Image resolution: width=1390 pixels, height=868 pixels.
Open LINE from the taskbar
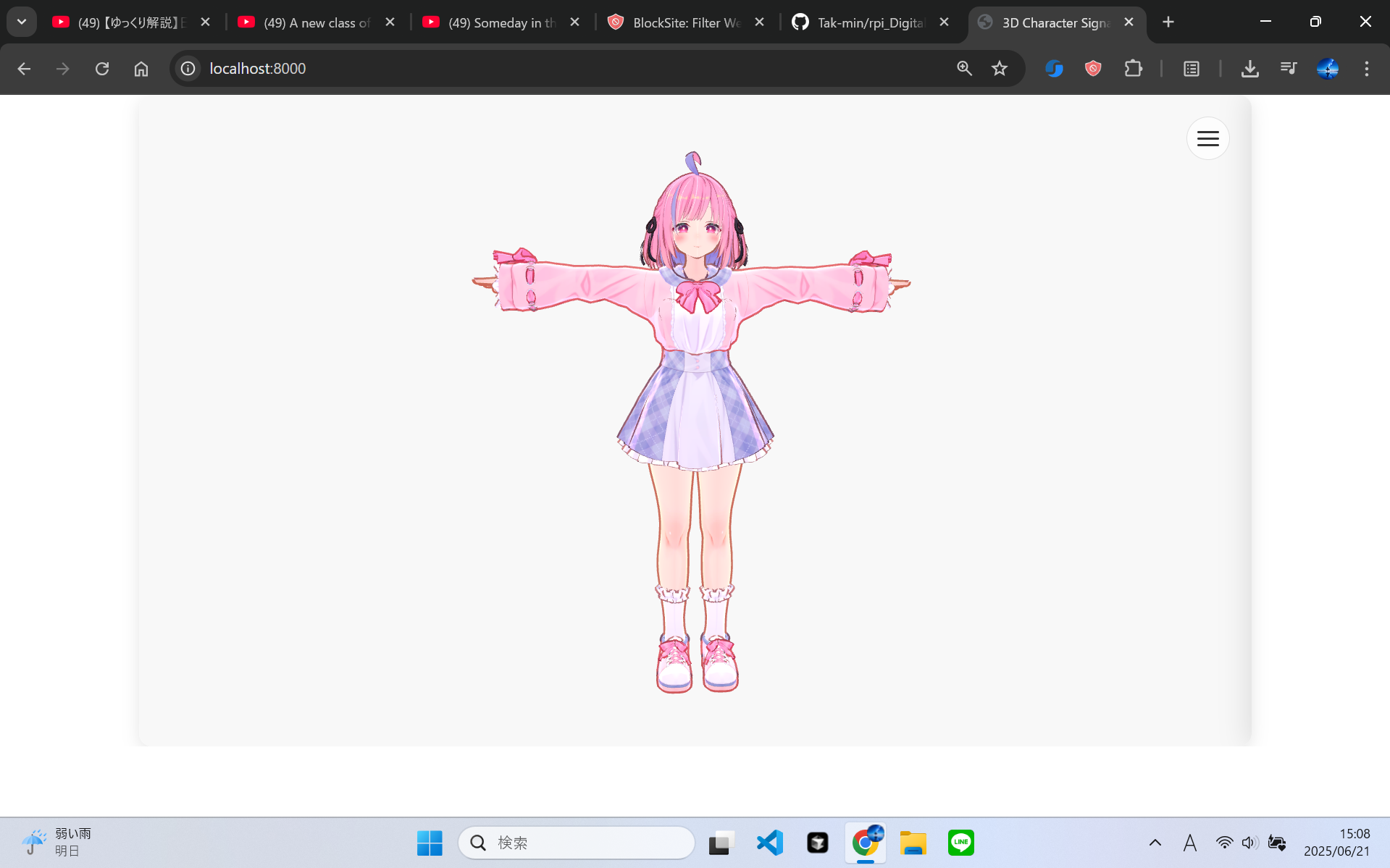(x=960, y=842)
